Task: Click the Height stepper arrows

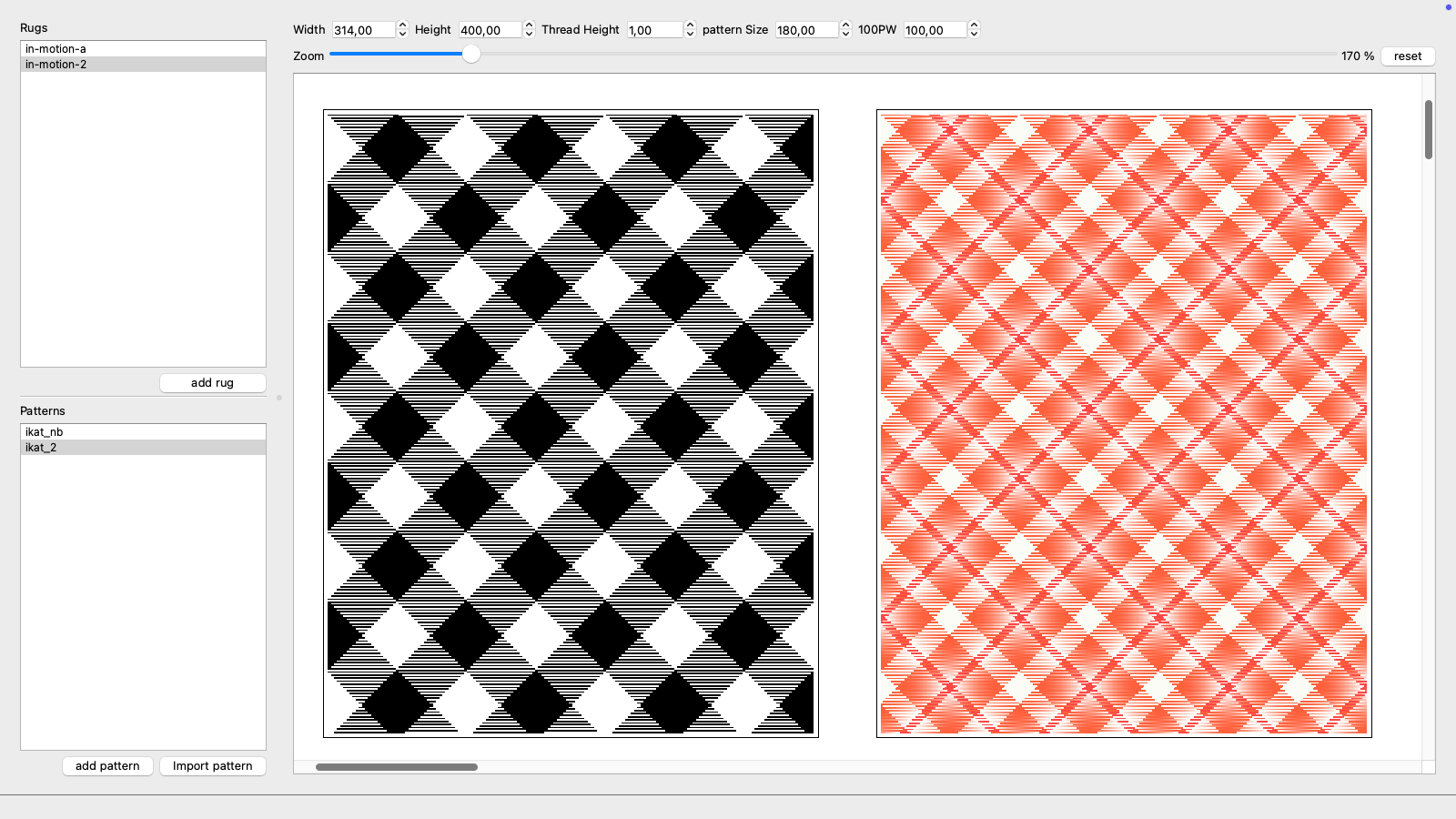Action: (x=529, y=30)
